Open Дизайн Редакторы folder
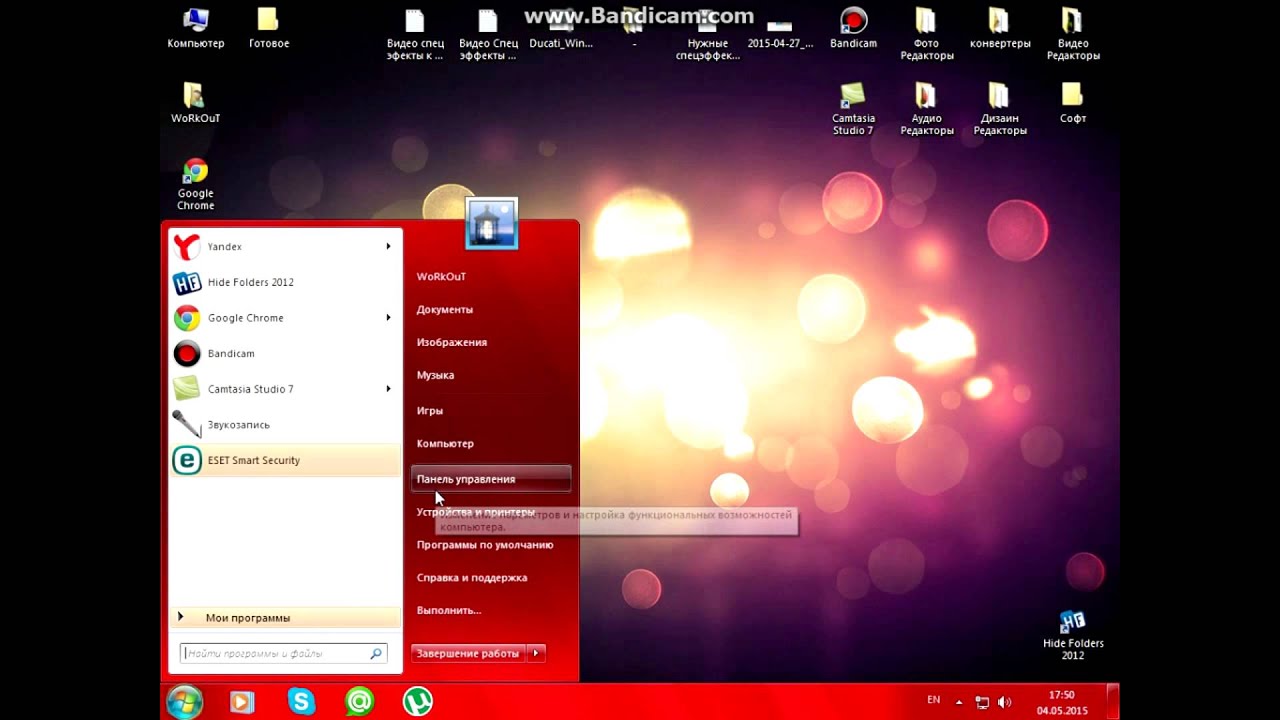This screenshot has height=720, width=1280. [999, 109]
